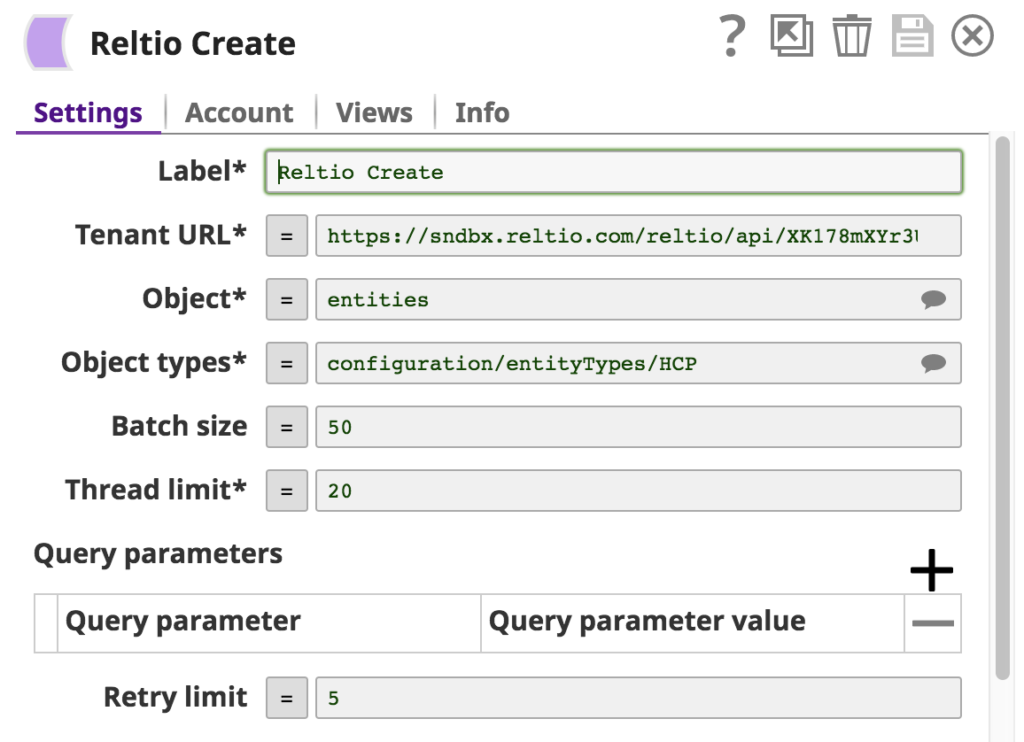Delete the snap with the trash icon
1024x742 pixels.
852,36
